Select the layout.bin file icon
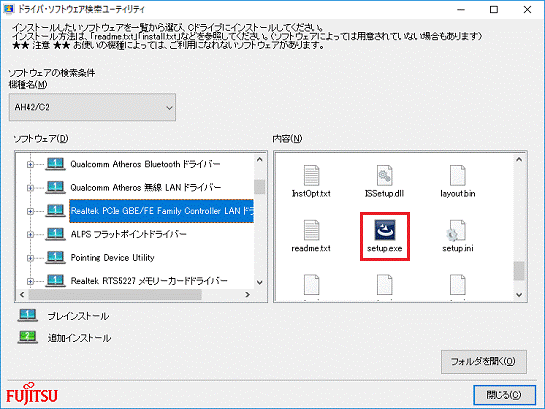The height and width of the screenshot is (409, 545). point(457,175)
